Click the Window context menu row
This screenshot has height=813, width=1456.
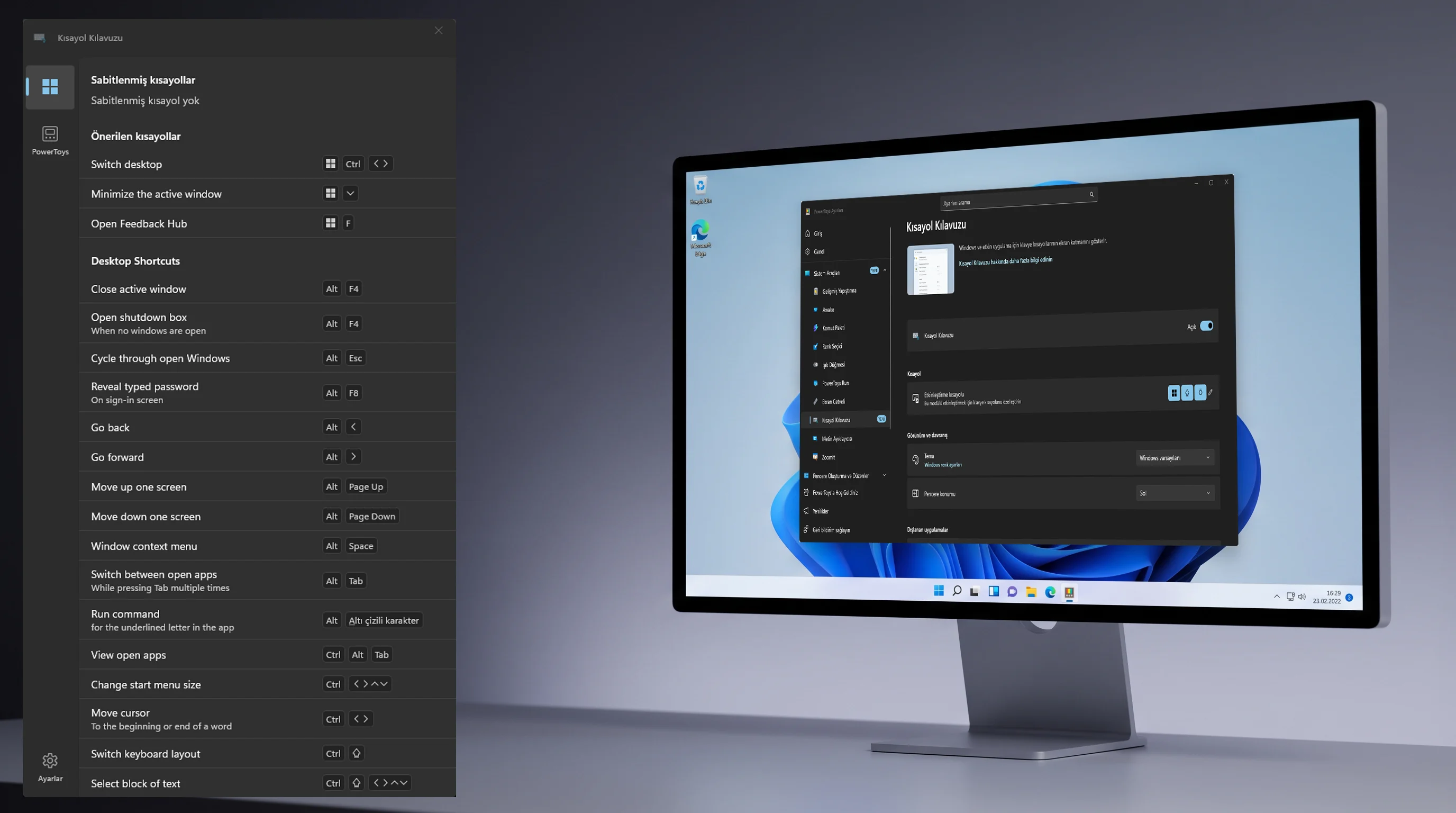[x=267, y=546]
